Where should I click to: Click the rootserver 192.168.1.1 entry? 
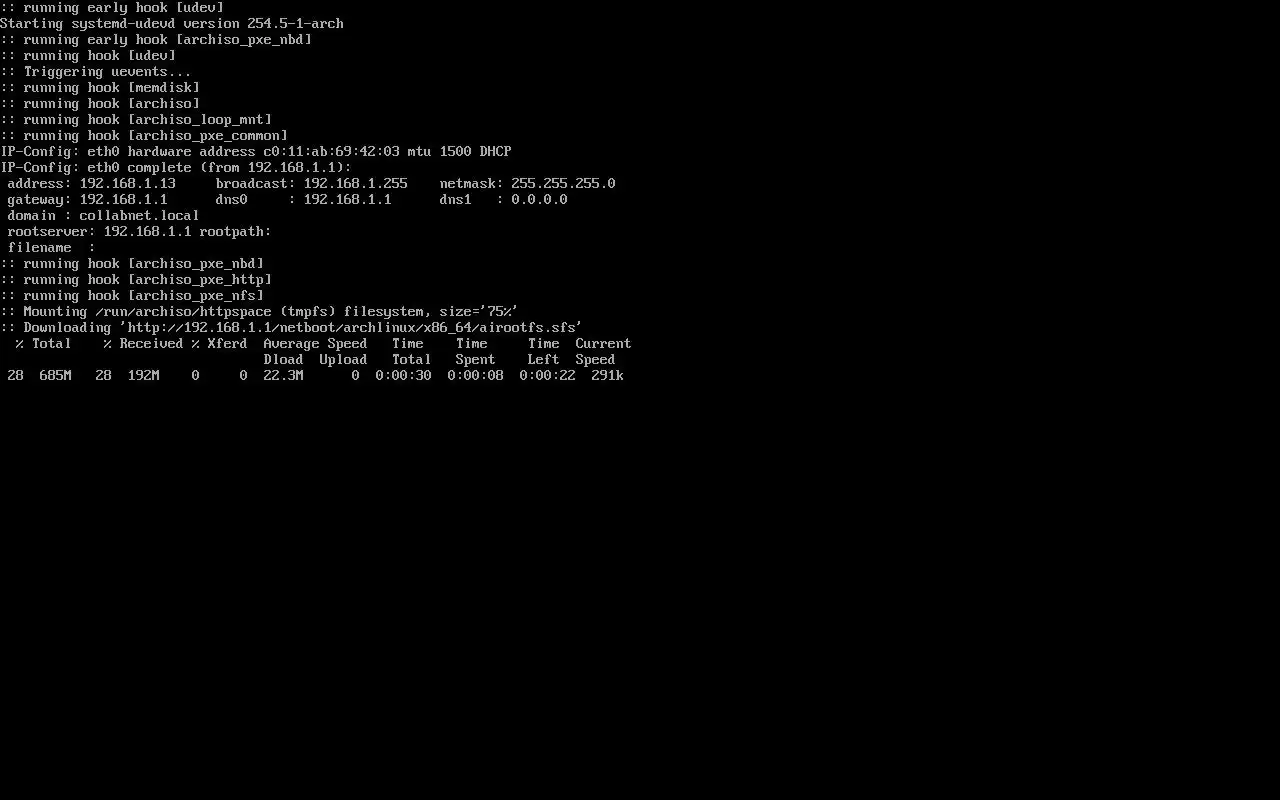point(99,231)
